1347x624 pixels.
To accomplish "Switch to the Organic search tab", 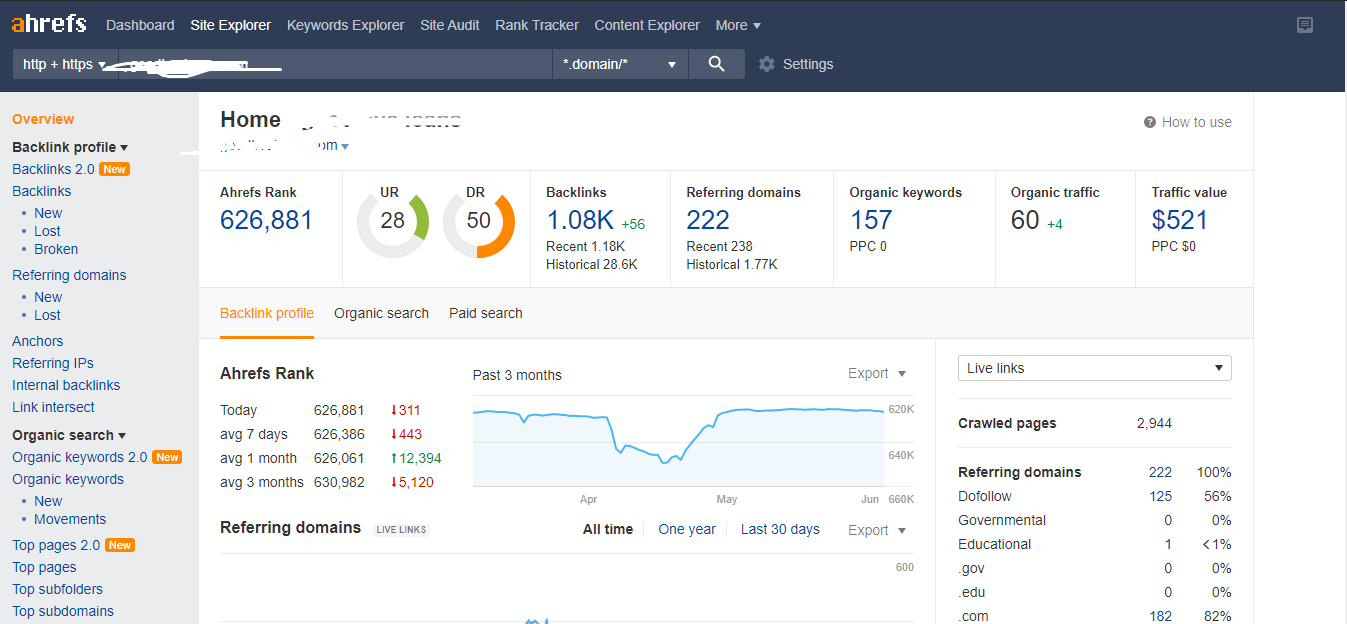I will (x=381, y=313).
